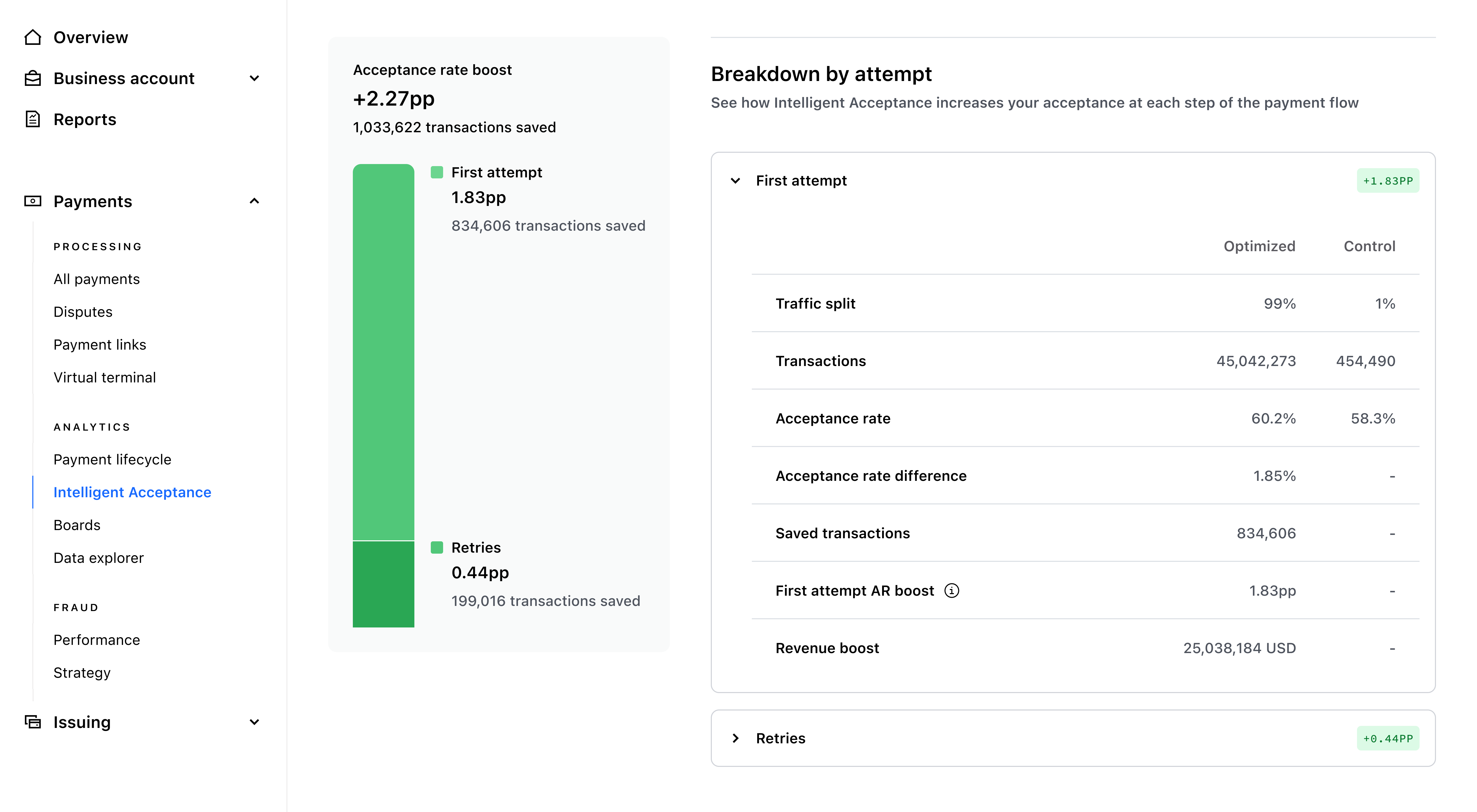
Task: Click the 60.2% acceptance rate value
Action: (x=1273, y=418)
